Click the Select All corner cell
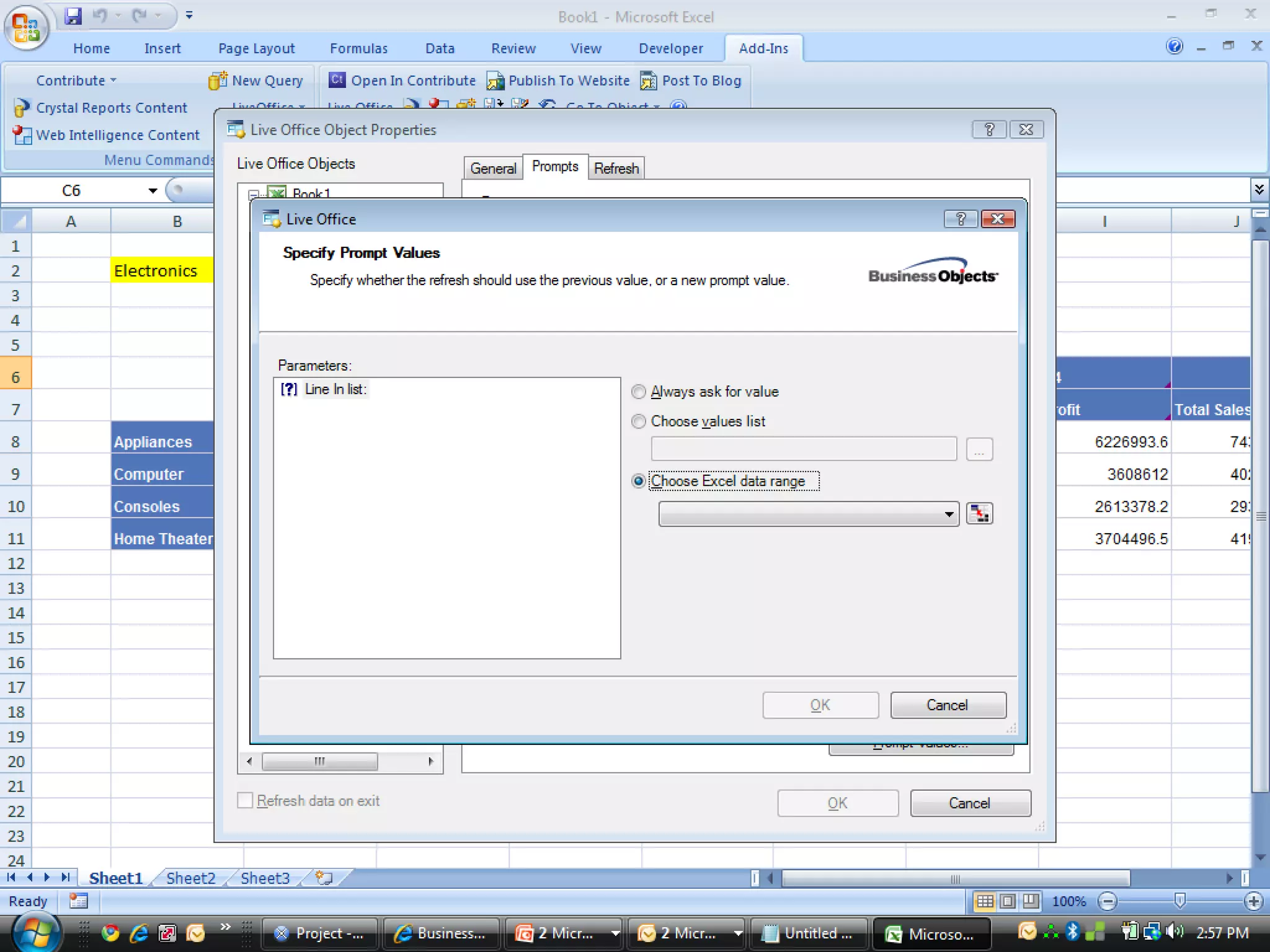The height and width of the screenshot is (952, 1270). coord(16,221)
